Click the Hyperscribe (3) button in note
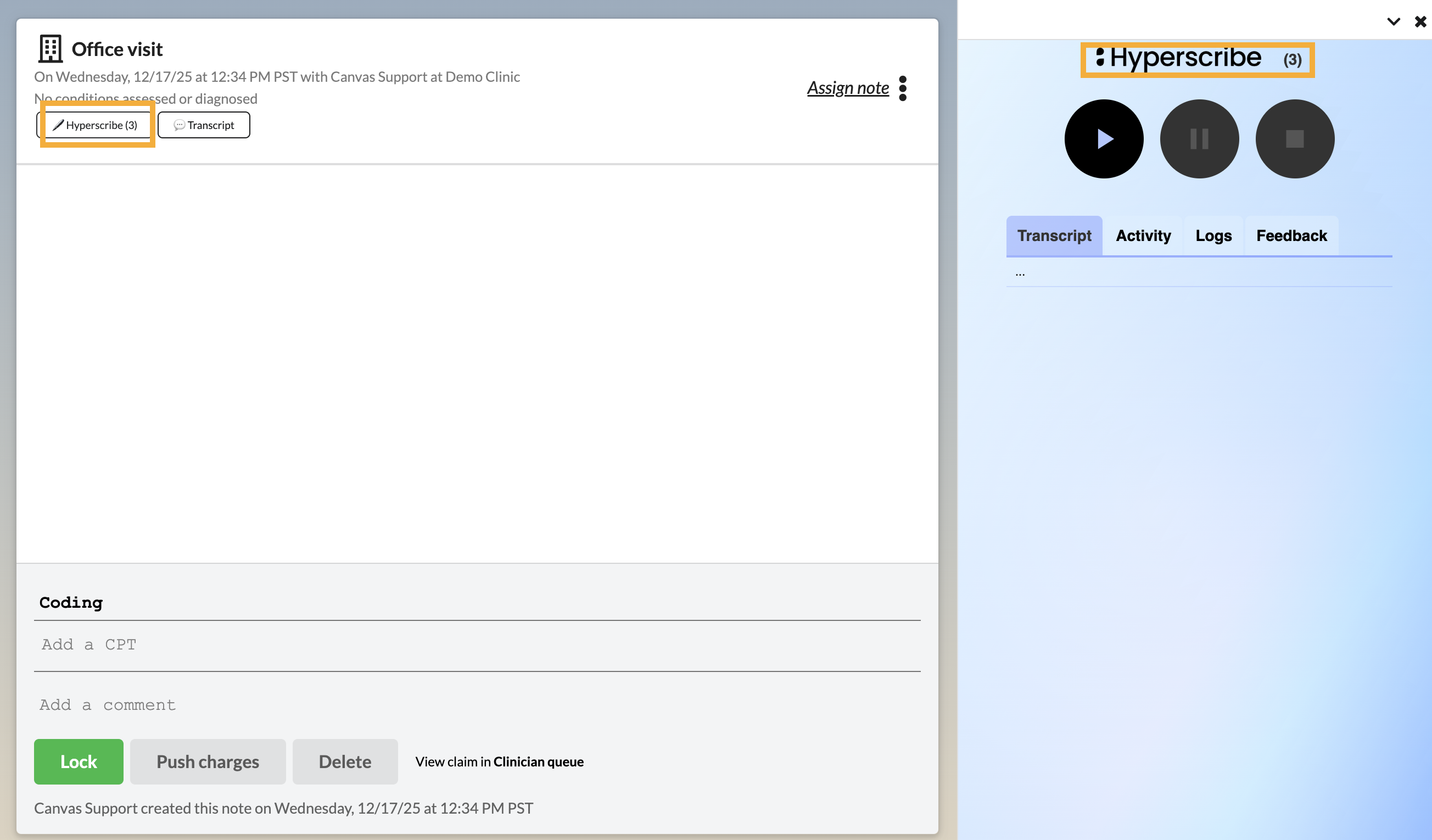The image size is (1432, 840). pos(96,125)
